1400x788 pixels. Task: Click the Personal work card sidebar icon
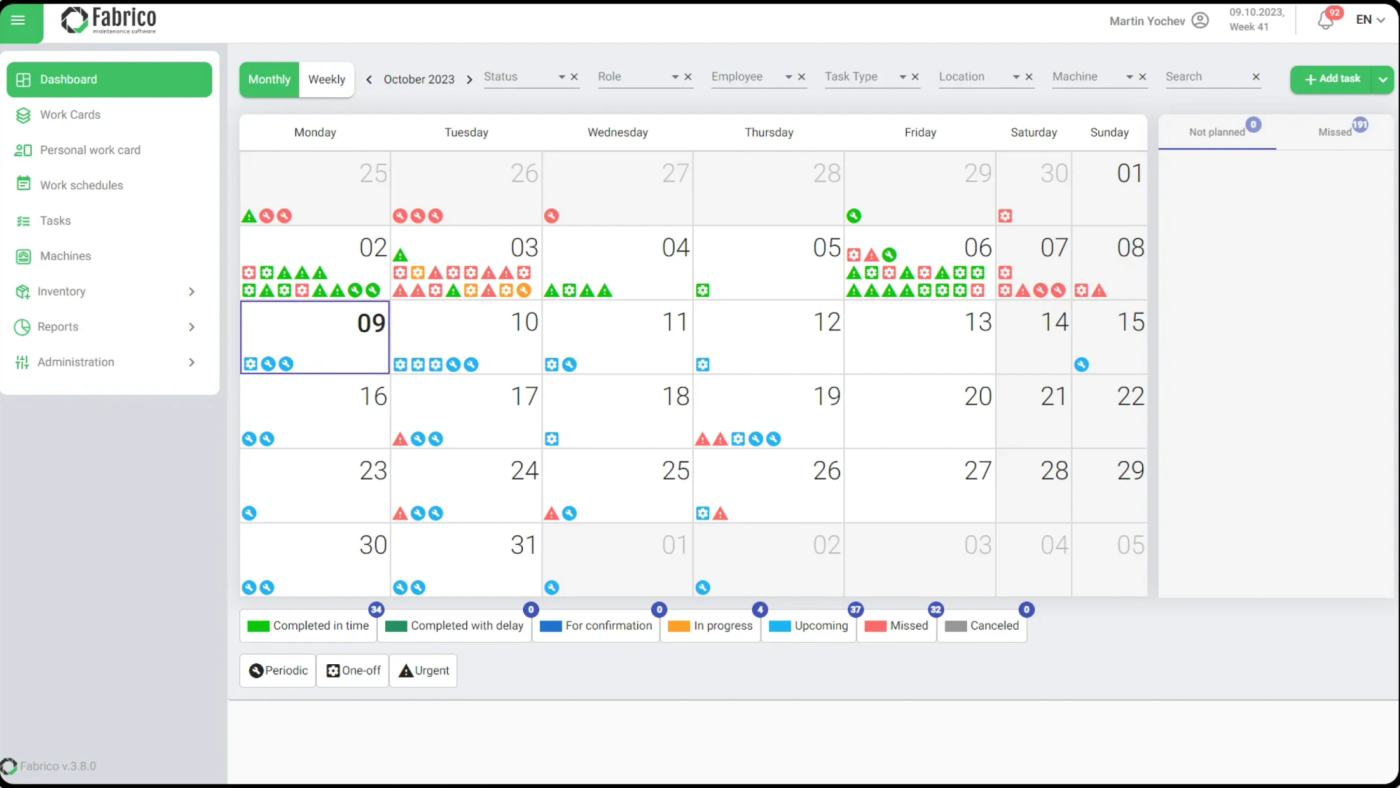[x=23, y=150]
